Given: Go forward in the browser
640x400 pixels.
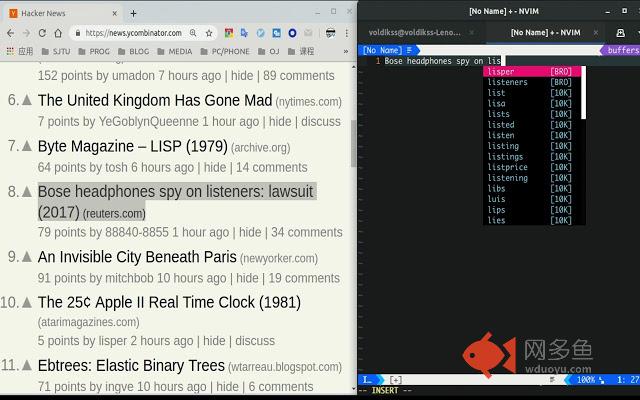Looking at the screenshot, I should tap(26, 33).
